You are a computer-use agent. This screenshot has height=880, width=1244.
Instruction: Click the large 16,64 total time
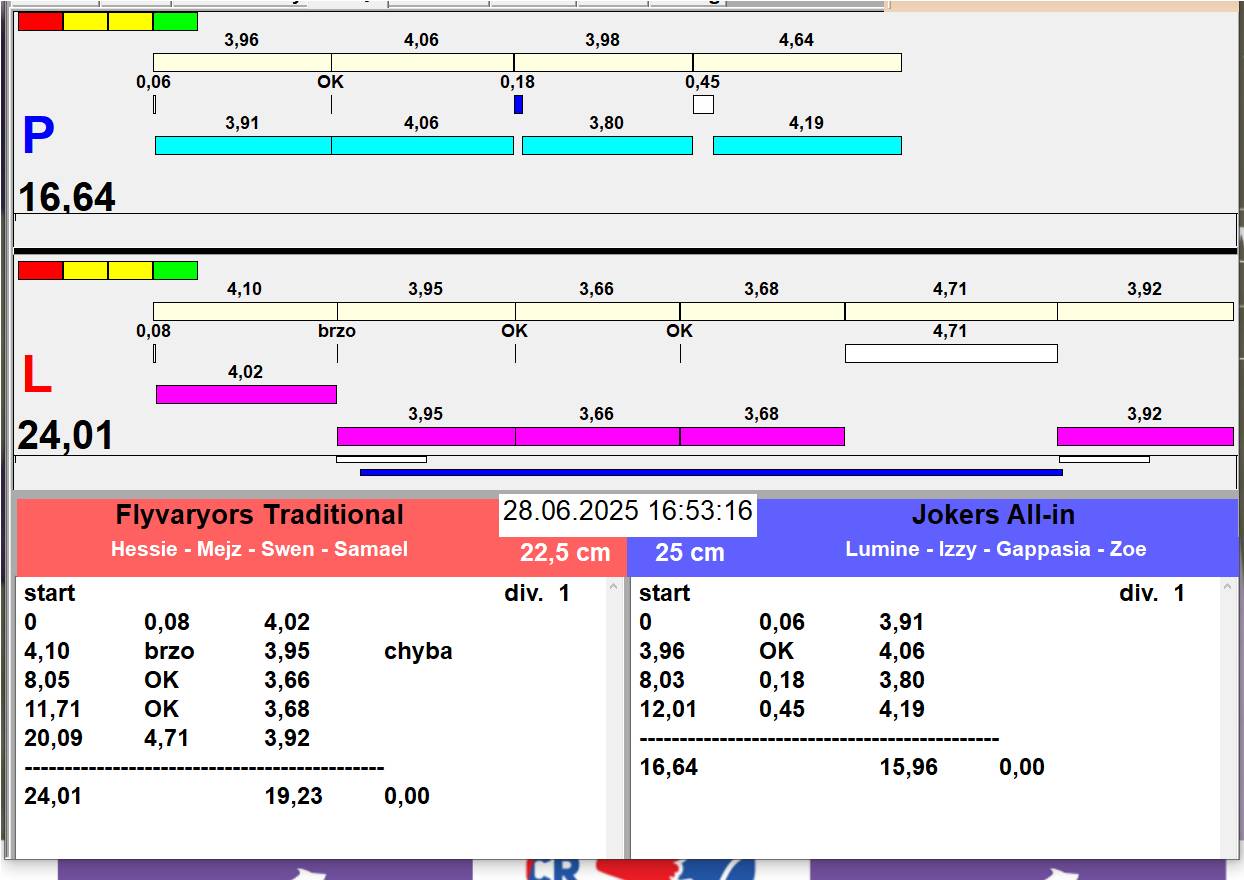(x=67, y=197)
